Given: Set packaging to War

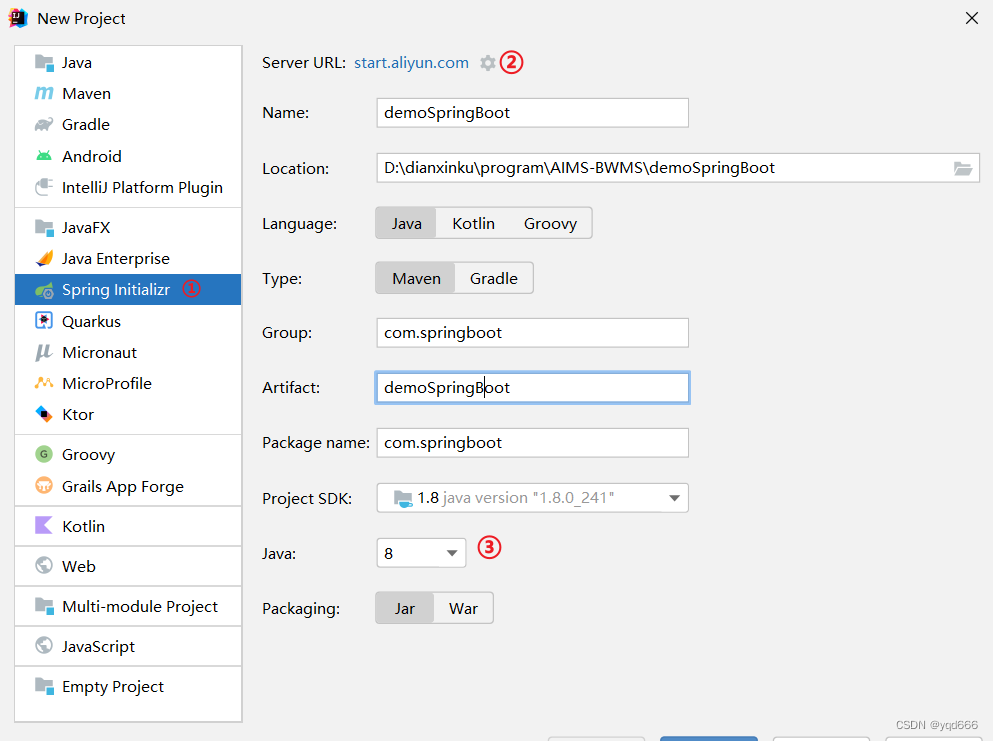Looking at the screenshot, I should tap(463, 609).
